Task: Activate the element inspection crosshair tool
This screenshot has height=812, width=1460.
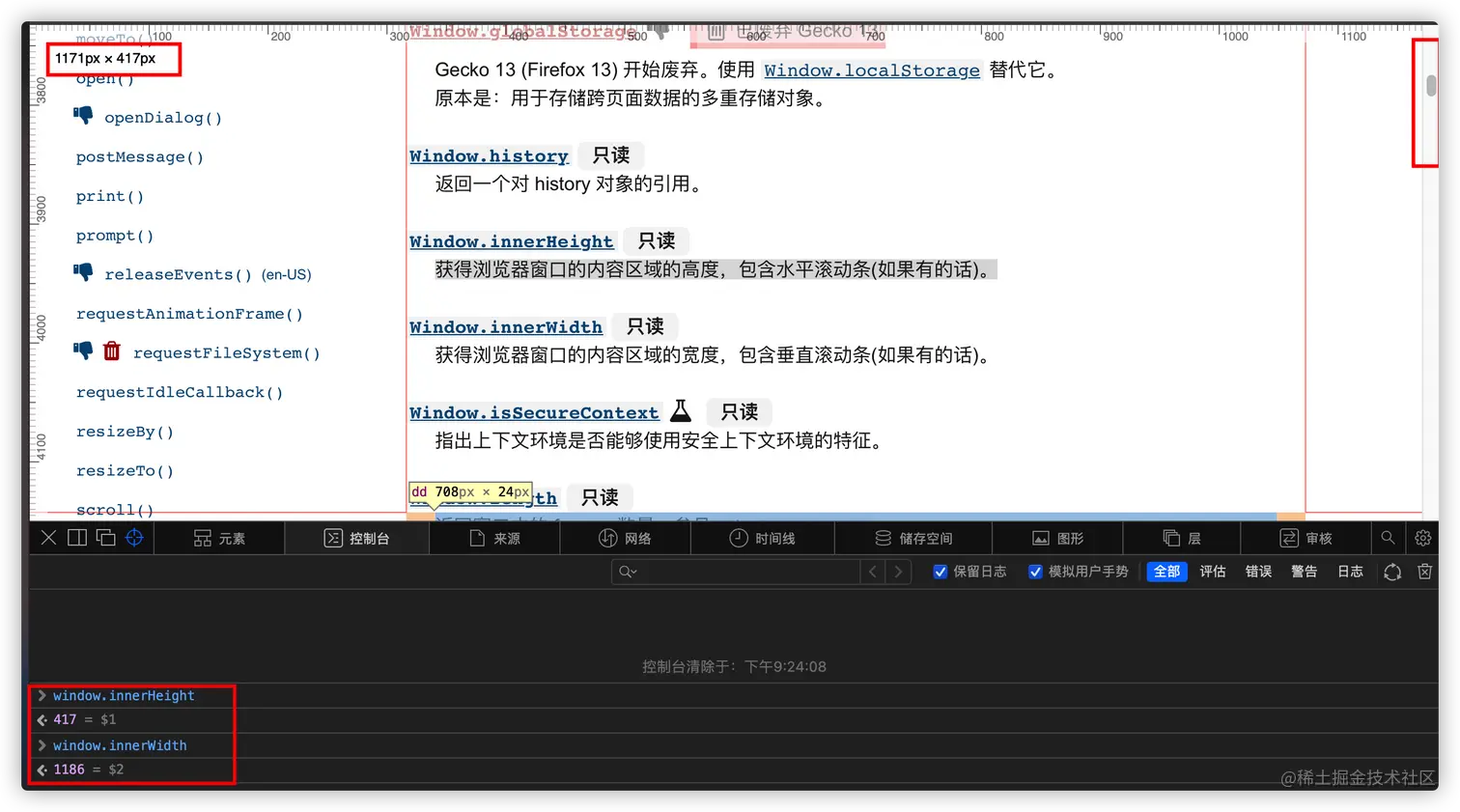Action: [133, 538]
